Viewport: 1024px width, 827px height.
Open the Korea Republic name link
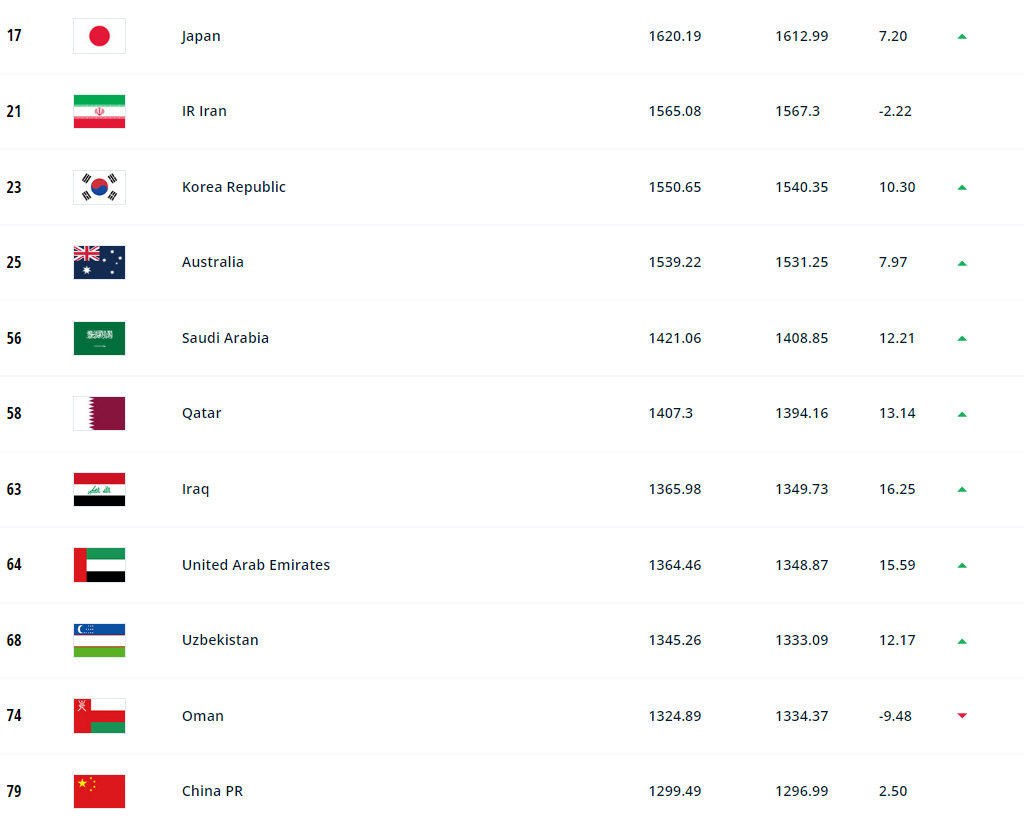(233, 187)
